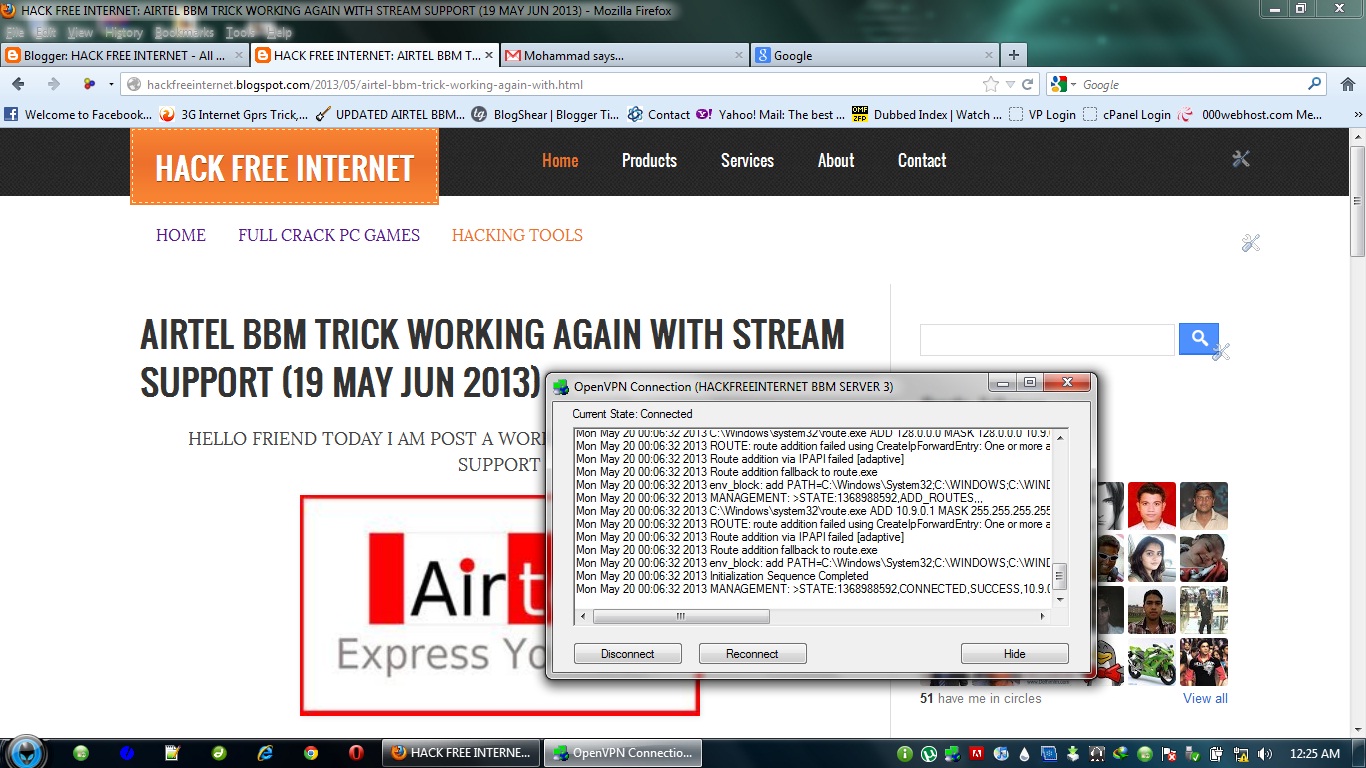Open the BlogShear bookmark
This screenshot has height=768, width=1366.
pyautogui.click(x=546, y=115)
